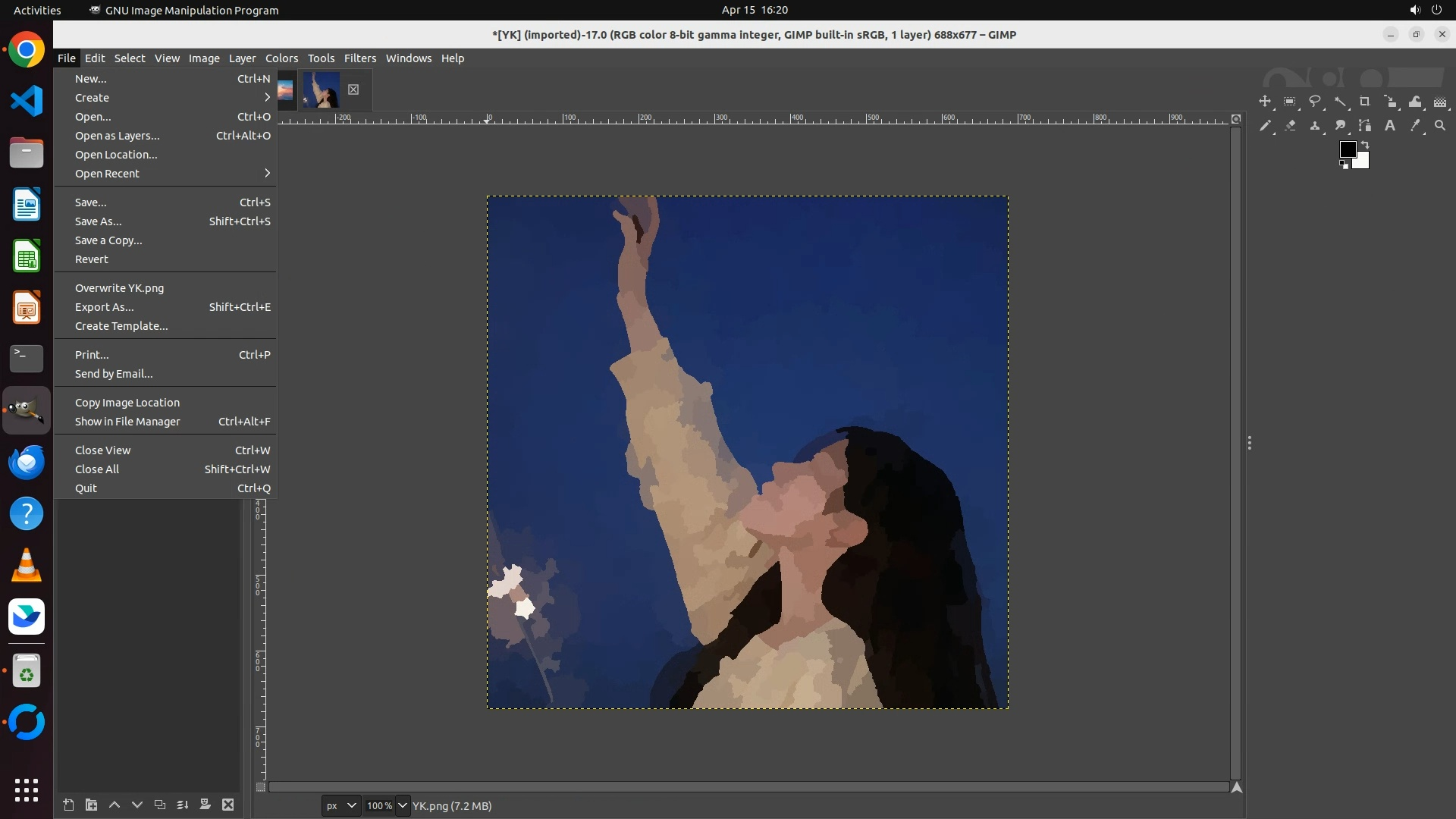1456x819 pixels.
Task: Select the Move tool
Action: coord(1265,102)
